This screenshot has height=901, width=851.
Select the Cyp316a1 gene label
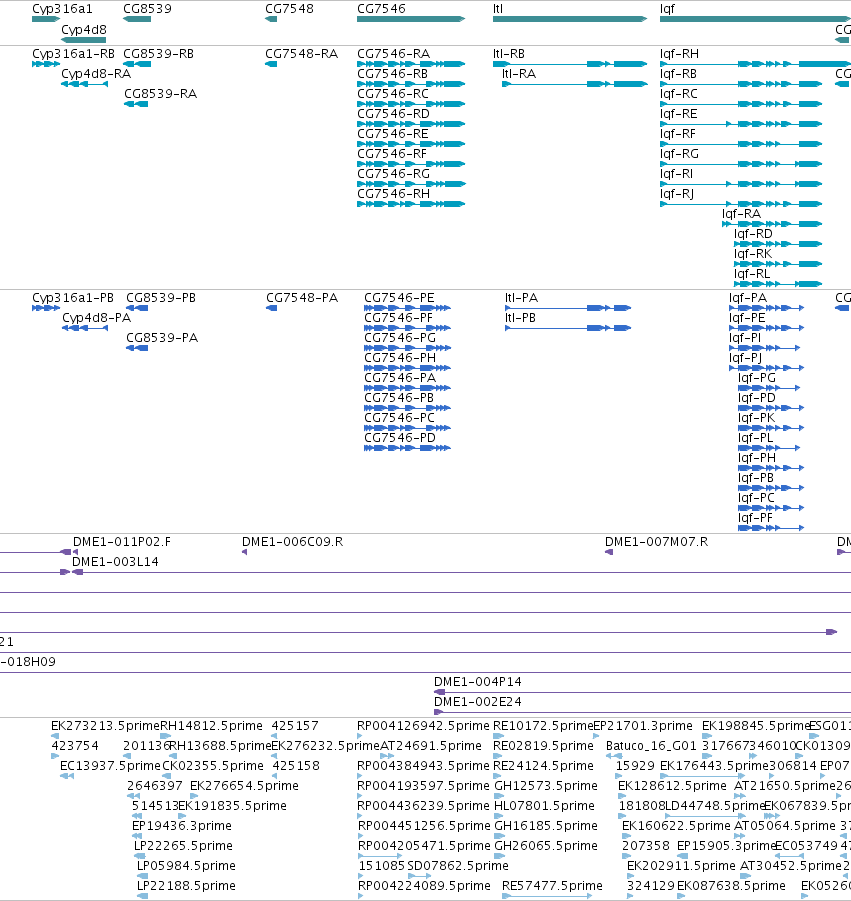click(x=62, y=9)
